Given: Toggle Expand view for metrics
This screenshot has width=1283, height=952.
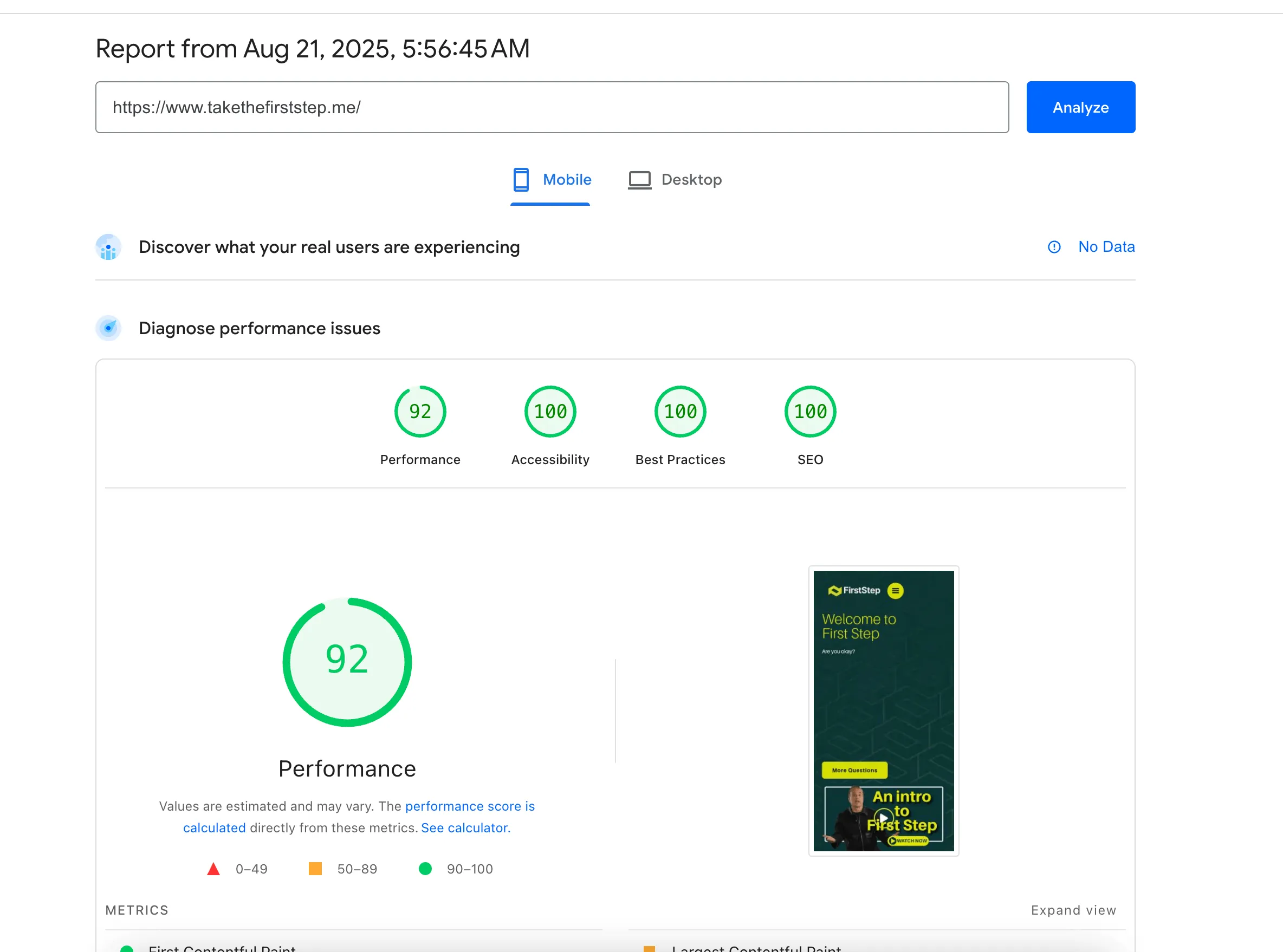Looking at the screenshot, I should (x=1073, y=910).
